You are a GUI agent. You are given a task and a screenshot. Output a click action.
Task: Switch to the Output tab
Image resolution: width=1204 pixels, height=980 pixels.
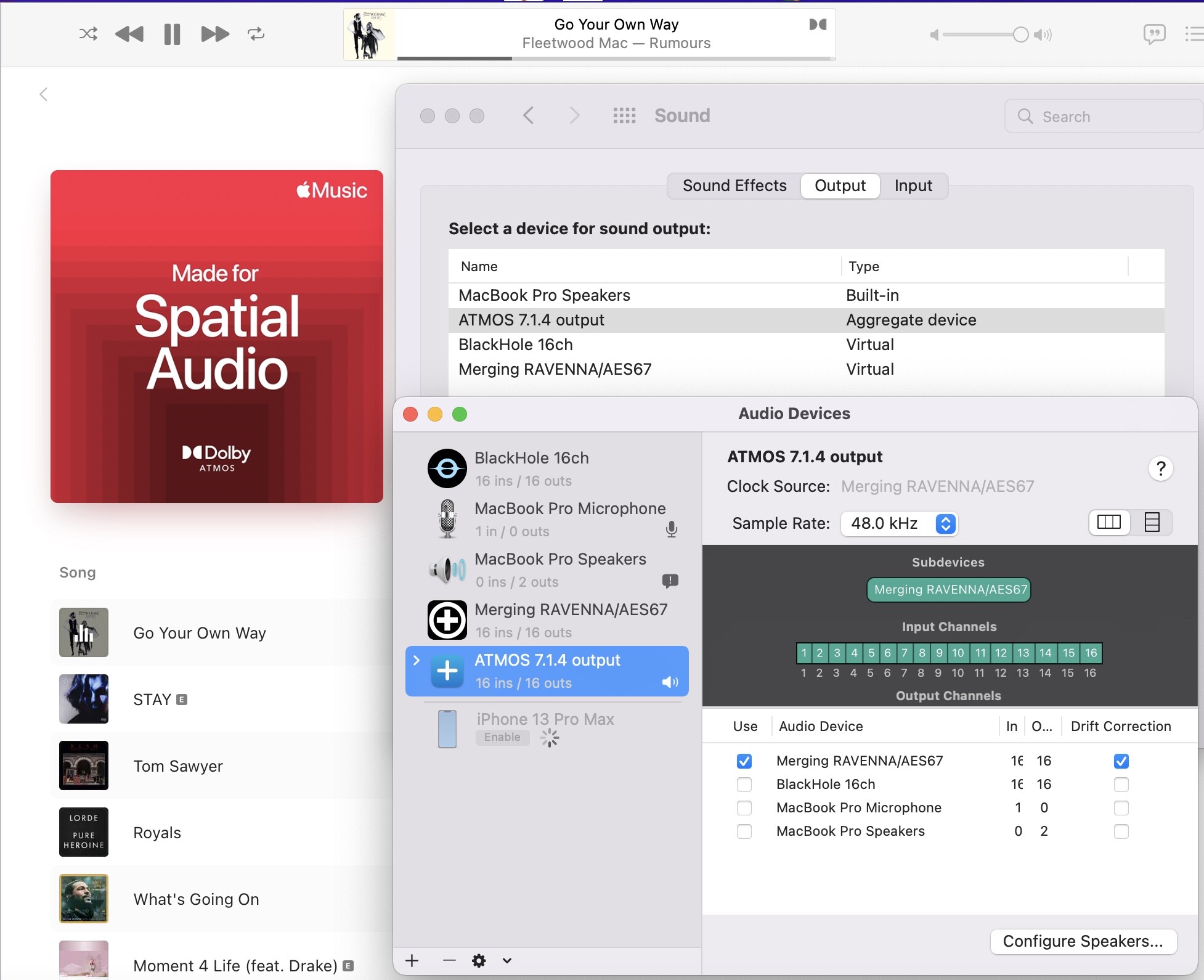[x=840, y=186]
